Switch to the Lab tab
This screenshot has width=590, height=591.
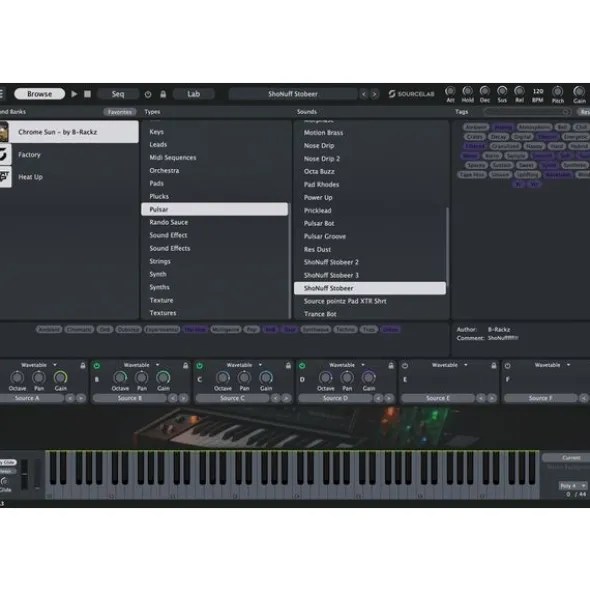pos(193,94)
